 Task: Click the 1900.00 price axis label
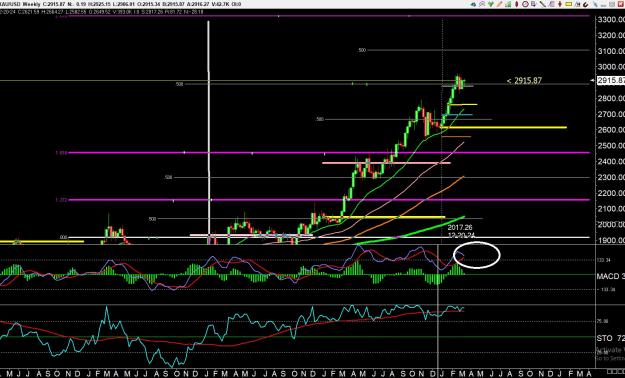point(611,240)
